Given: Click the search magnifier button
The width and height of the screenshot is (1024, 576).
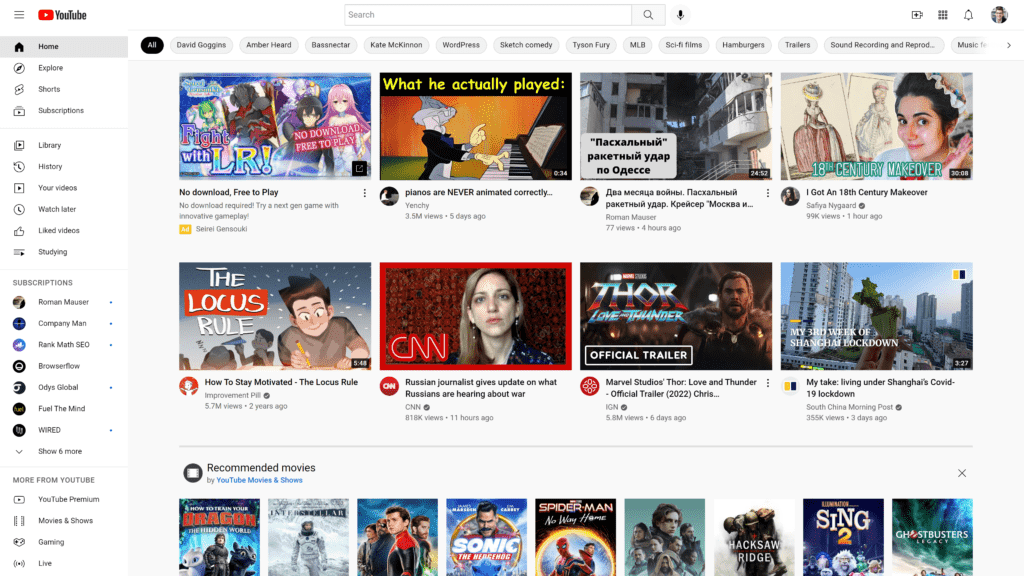Looking at the screenshot, I should click(x=648, y=14).
